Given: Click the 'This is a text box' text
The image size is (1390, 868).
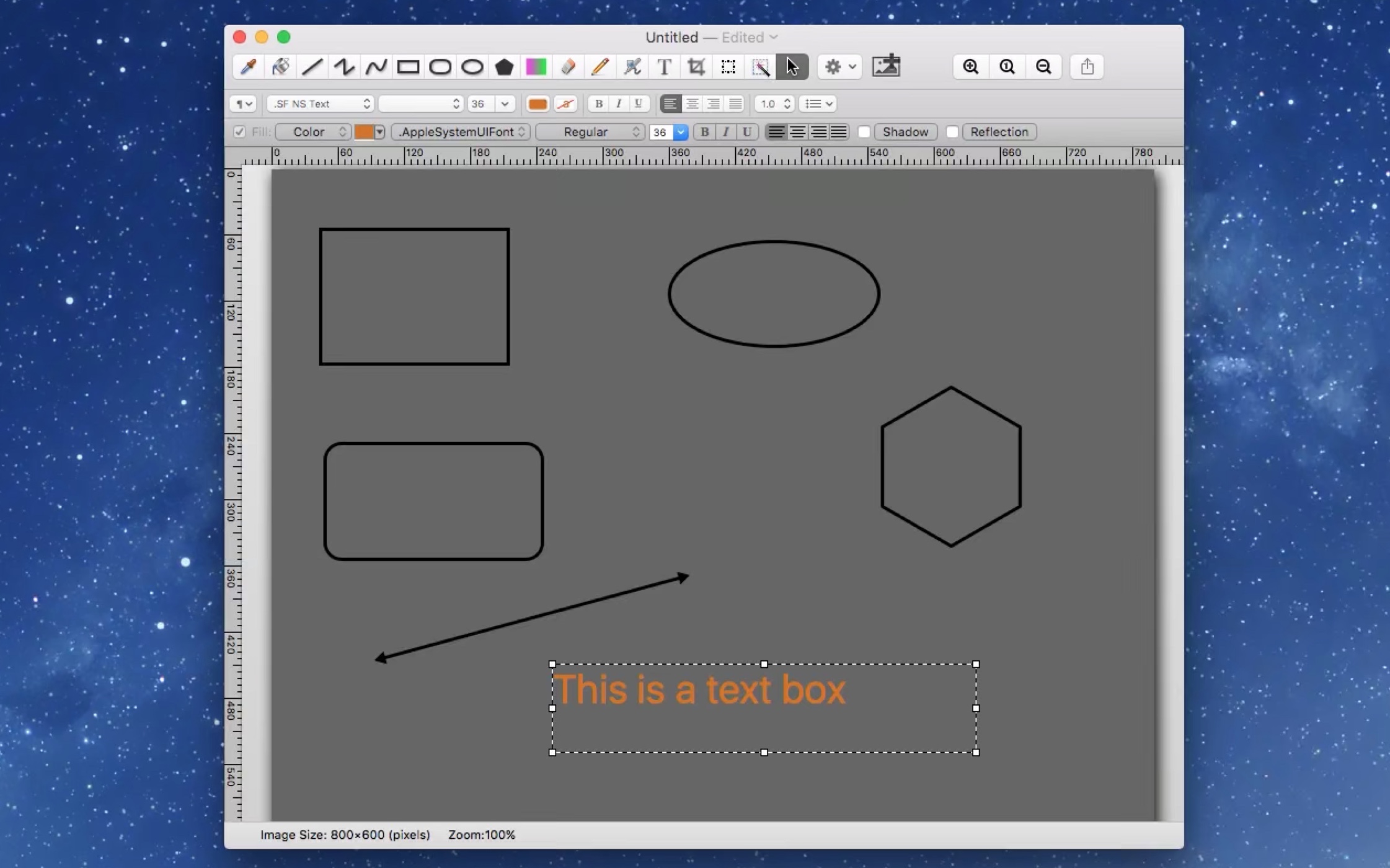Looking at the screenshot, I should (699, 689).
